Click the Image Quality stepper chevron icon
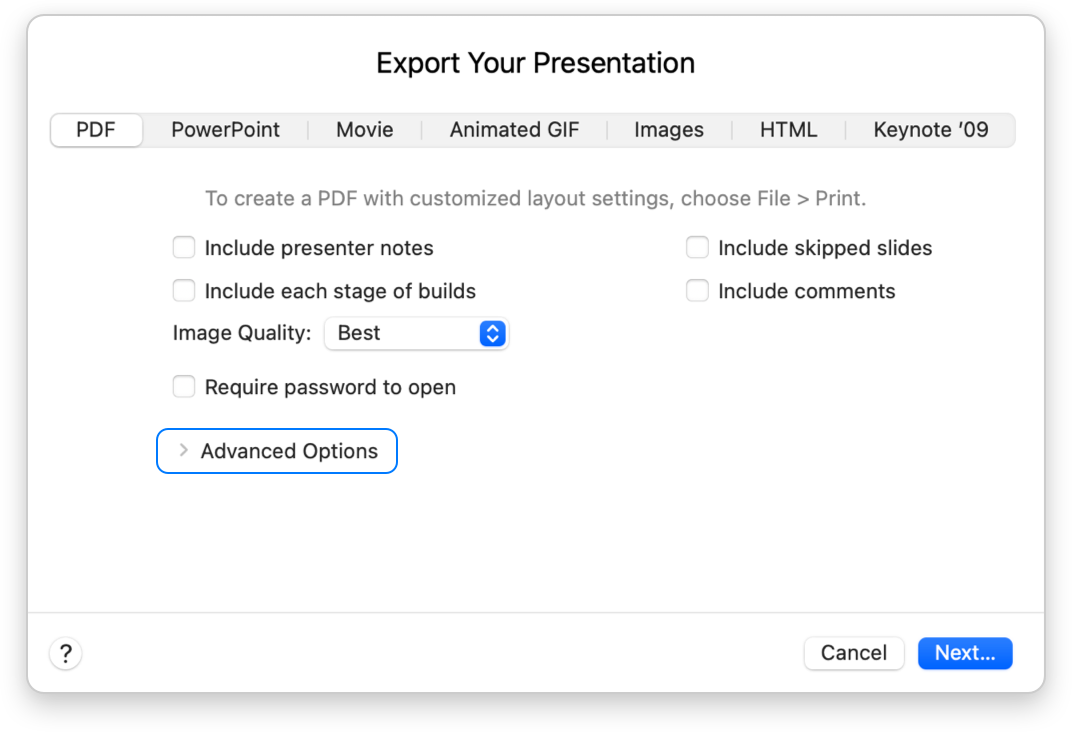Viewport: 1074px width, 734px height. point(491,333)
